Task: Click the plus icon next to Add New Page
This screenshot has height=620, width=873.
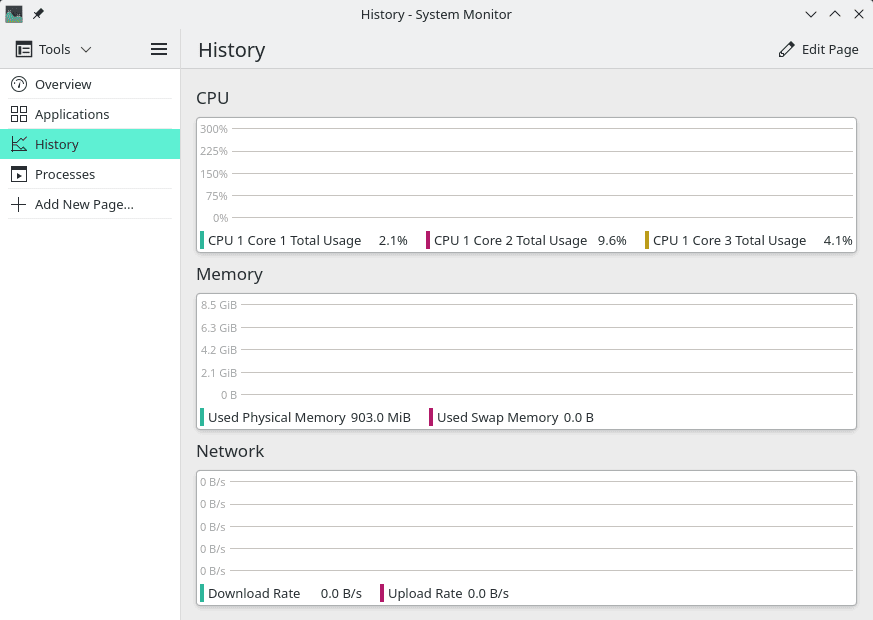Action: click(x=17, y=204)
